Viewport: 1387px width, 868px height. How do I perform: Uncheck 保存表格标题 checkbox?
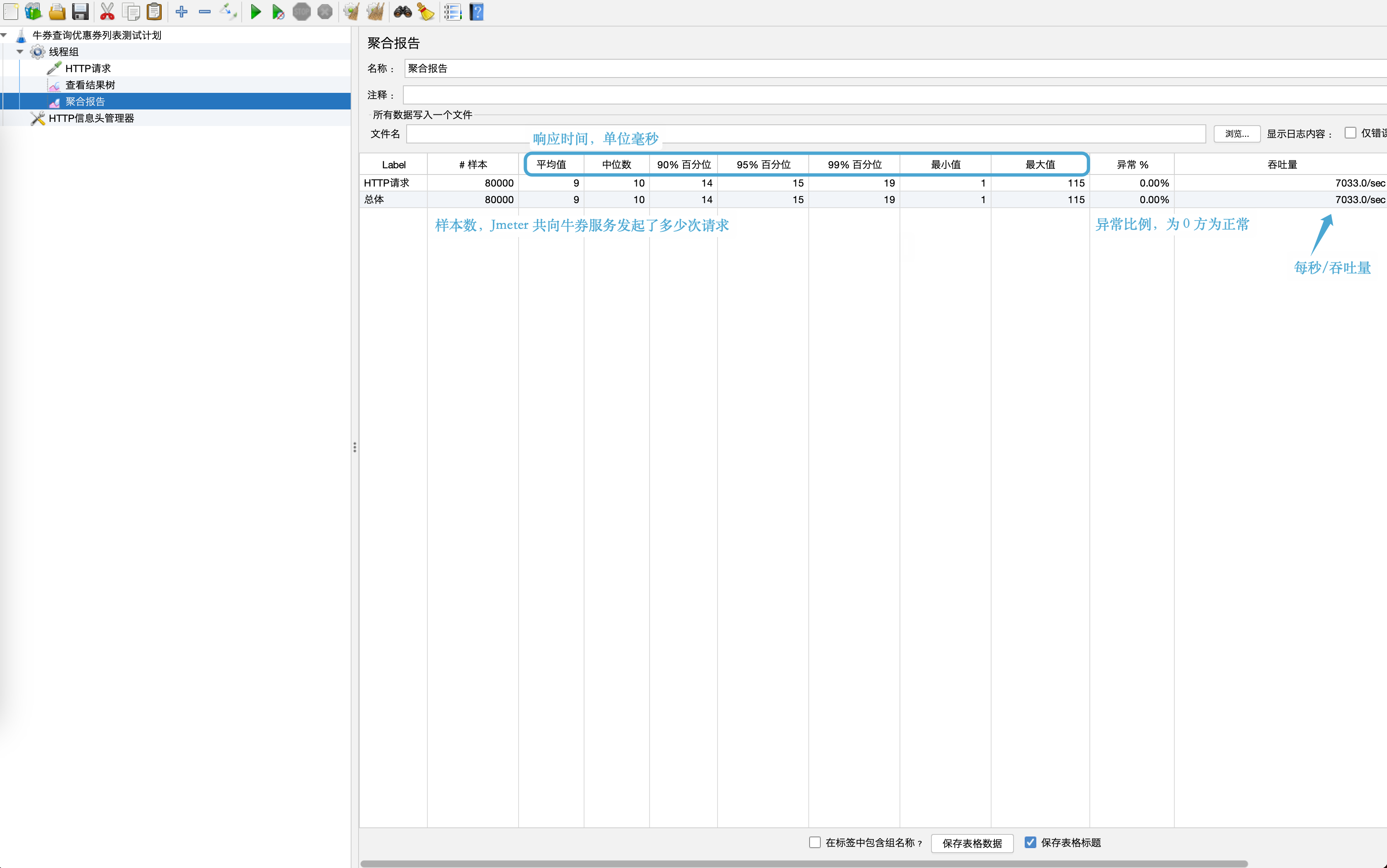click(1031, 842)
